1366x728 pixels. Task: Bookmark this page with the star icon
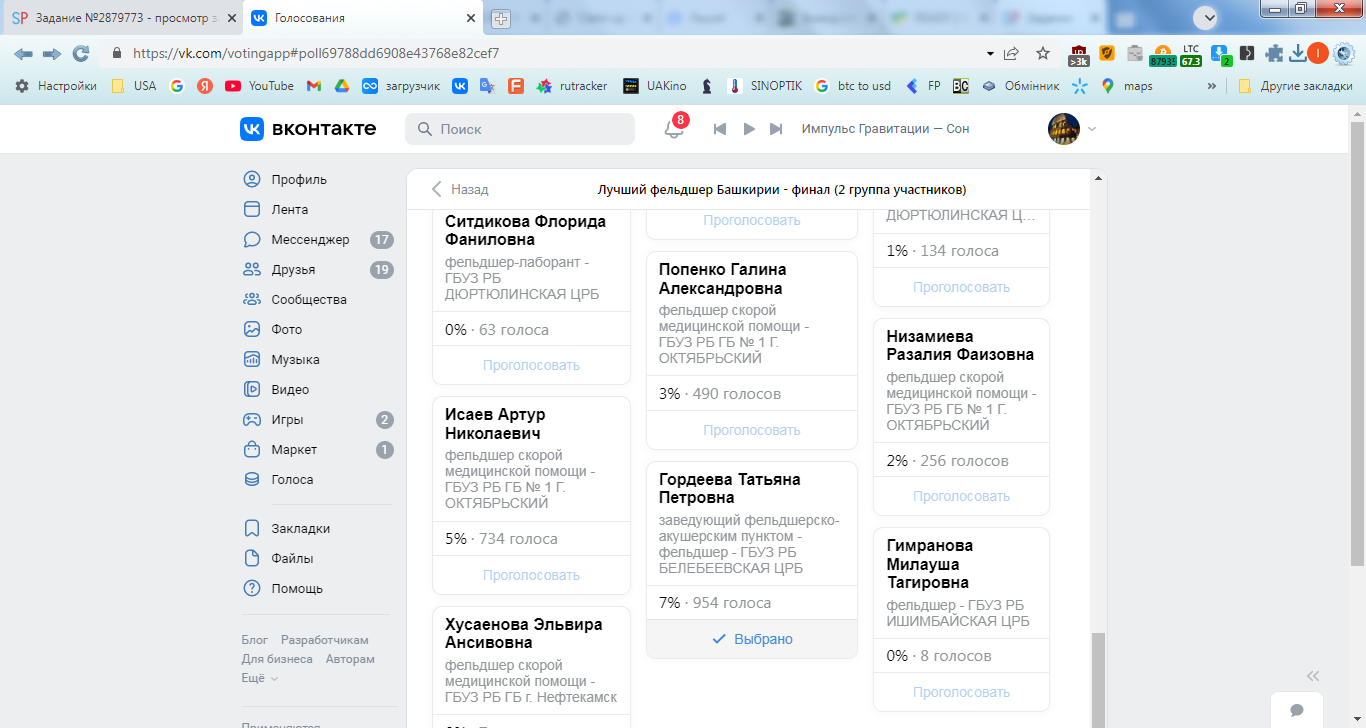click(1043, 53)
